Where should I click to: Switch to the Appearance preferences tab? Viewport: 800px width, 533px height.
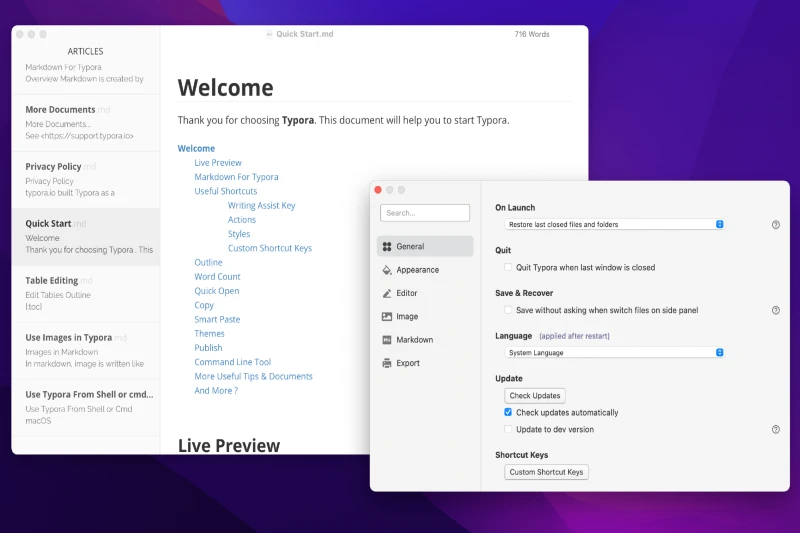(x=425, y=270)
